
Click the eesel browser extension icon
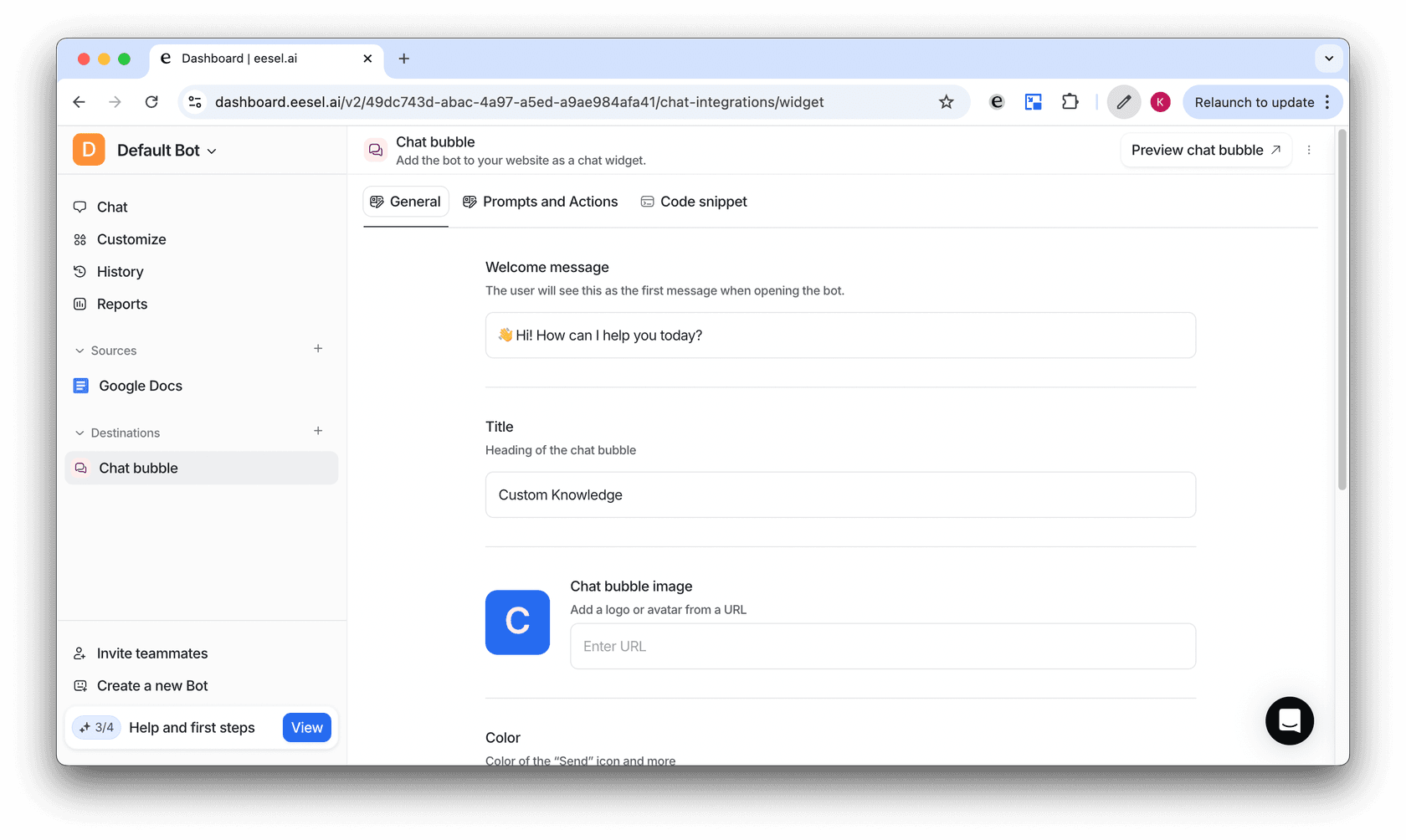pos(996,102)
